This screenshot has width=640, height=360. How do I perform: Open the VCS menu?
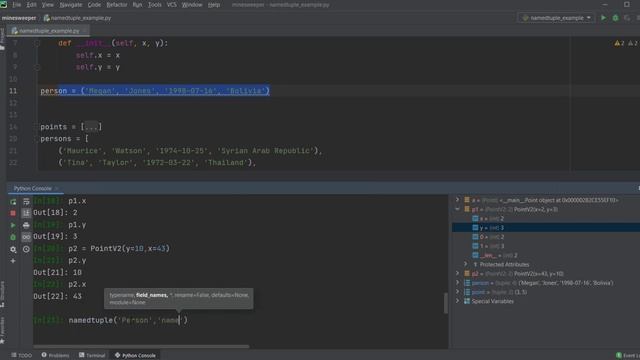(x=172, y=5)
